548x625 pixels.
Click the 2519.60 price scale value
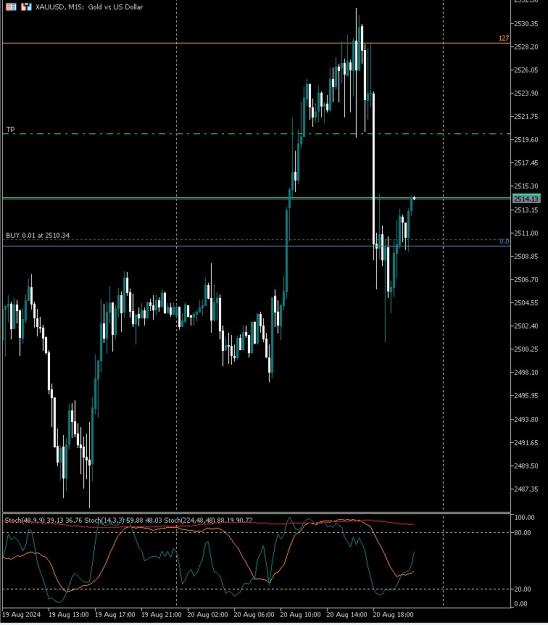(x=526, y=140)
